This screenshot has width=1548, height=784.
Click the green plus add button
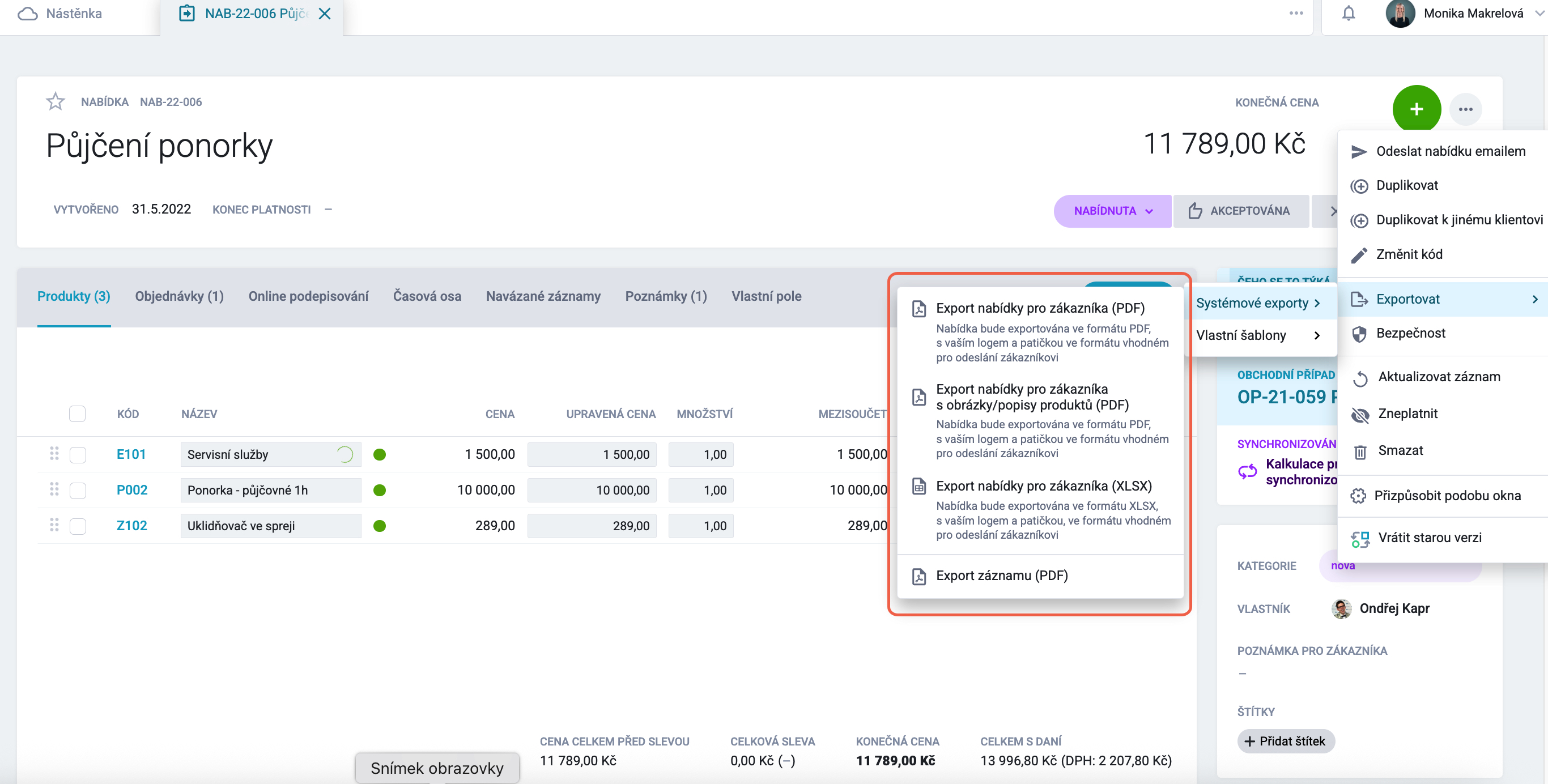[1417, 109]
